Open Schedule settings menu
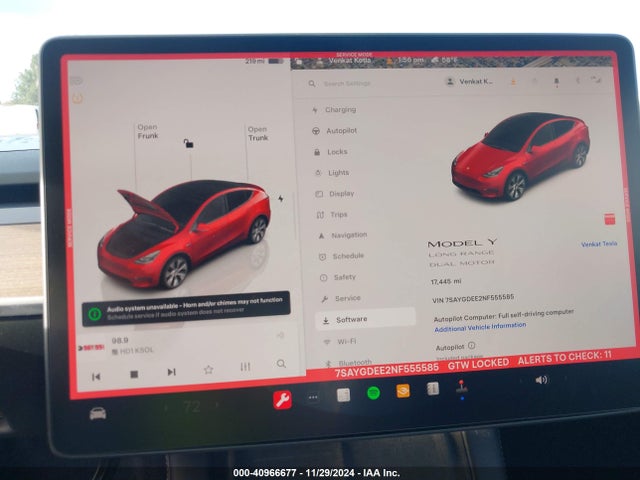 click(342, 256)
